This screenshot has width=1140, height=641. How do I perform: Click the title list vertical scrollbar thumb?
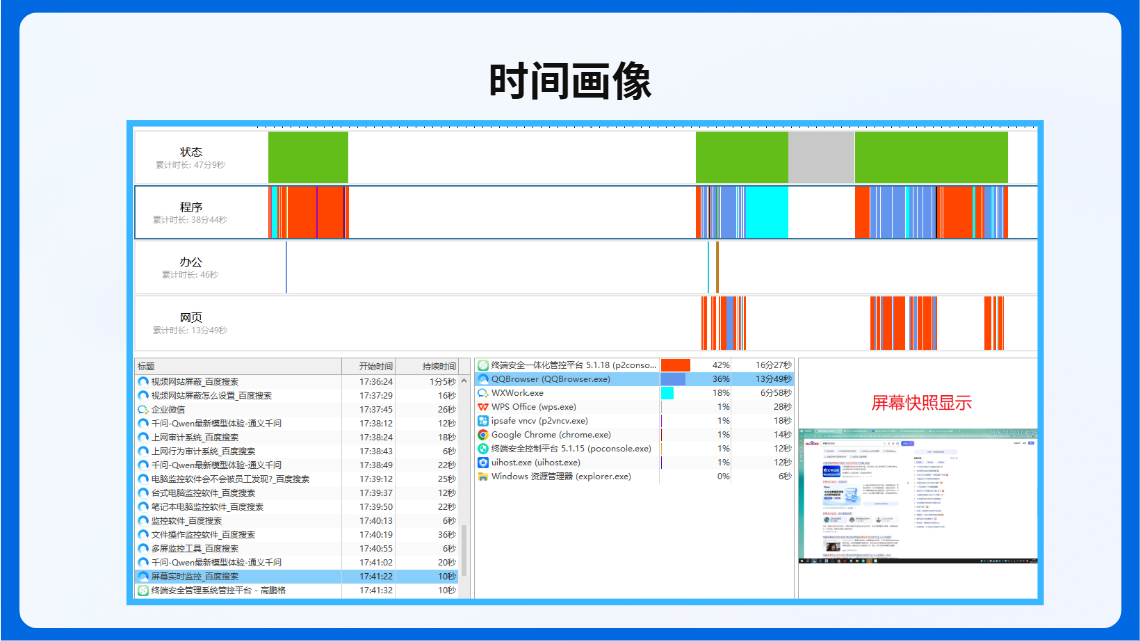coord(464,550)
